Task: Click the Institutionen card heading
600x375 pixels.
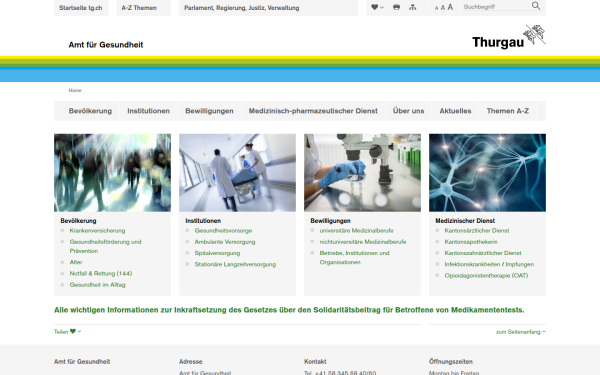Action: [203, 221]
